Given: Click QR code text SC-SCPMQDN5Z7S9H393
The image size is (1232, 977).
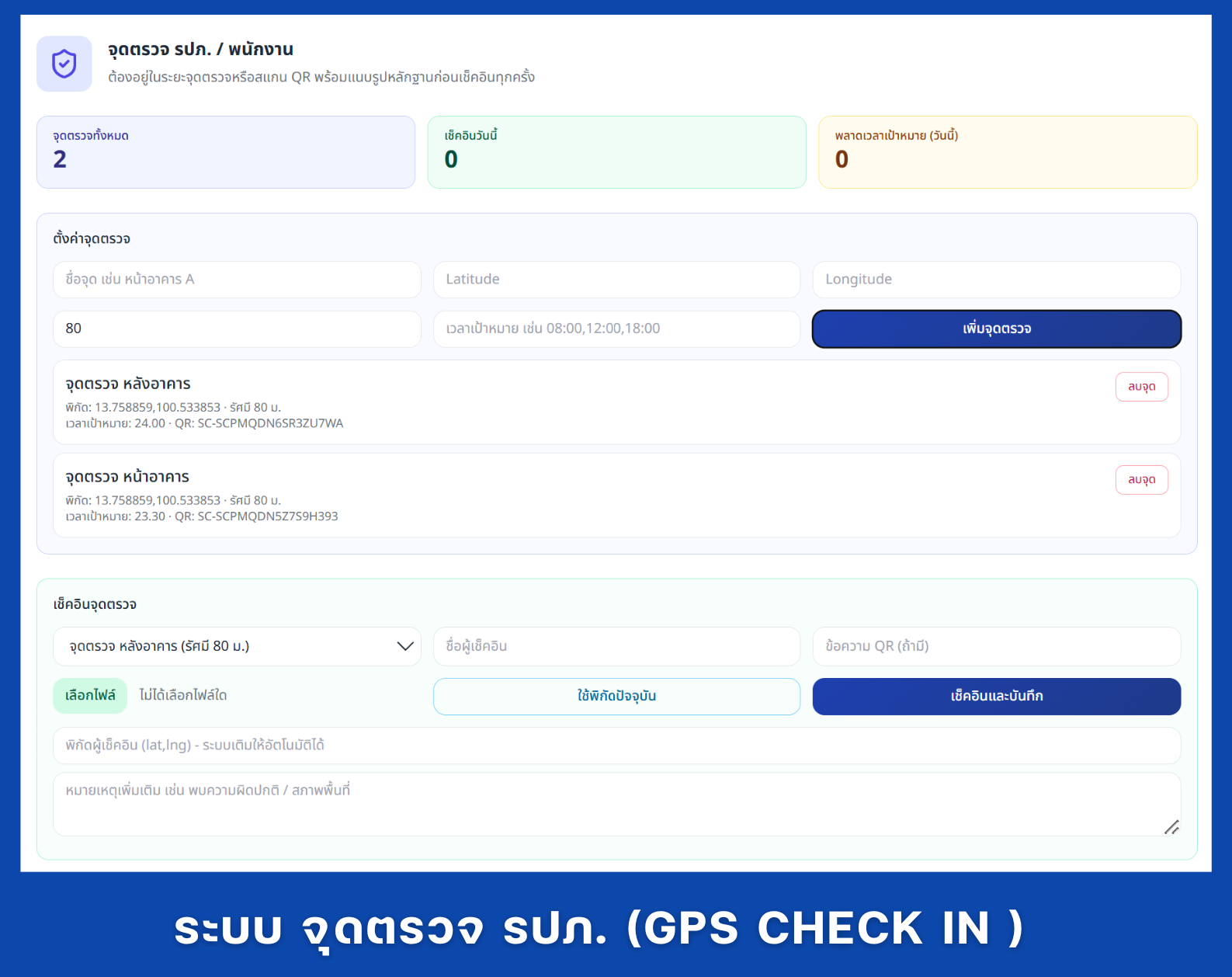Looking at the screenshot, I should [268, 516].
